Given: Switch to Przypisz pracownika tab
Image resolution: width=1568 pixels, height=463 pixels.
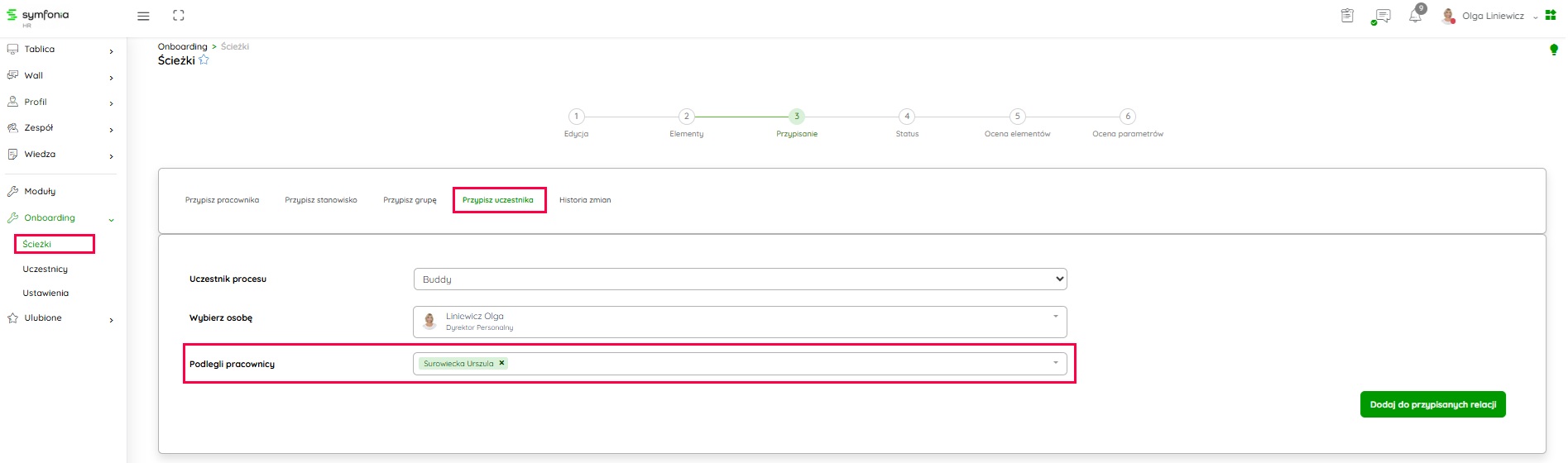Looking at the screenshot, I should pyautogui.click(x=222, y=200).
